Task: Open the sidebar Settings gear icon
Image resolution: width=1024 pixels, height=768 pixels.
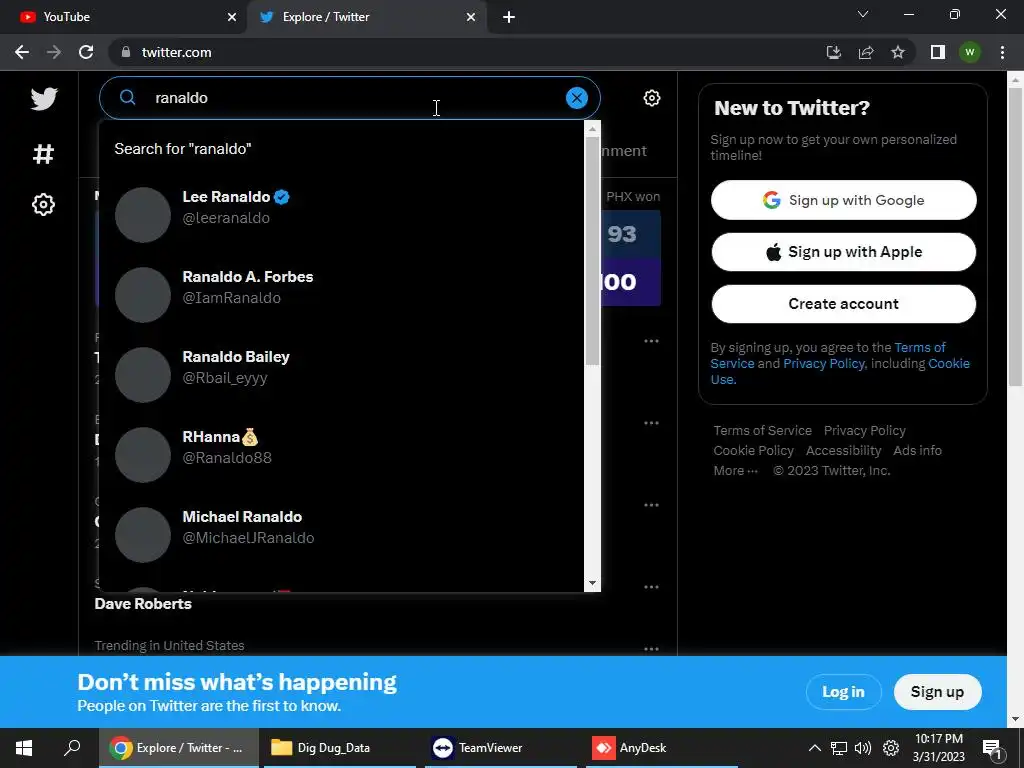Action: [x=43, y=204]
